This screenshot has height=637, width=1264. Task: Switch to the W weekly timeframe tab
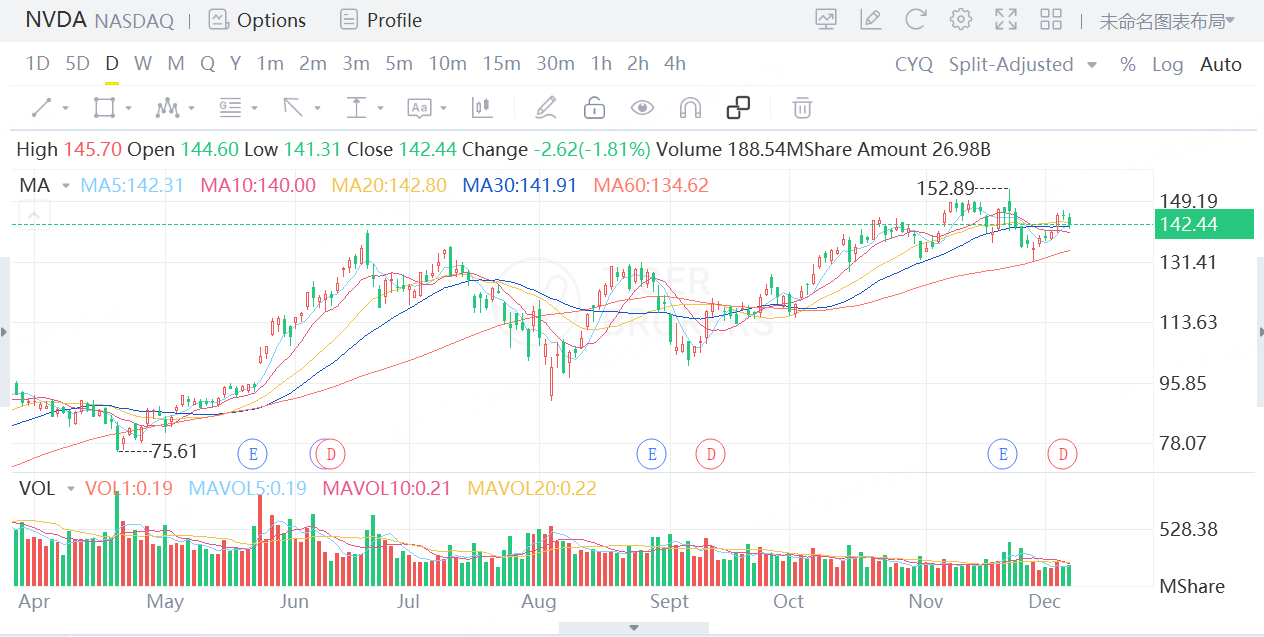coord(143,63)
